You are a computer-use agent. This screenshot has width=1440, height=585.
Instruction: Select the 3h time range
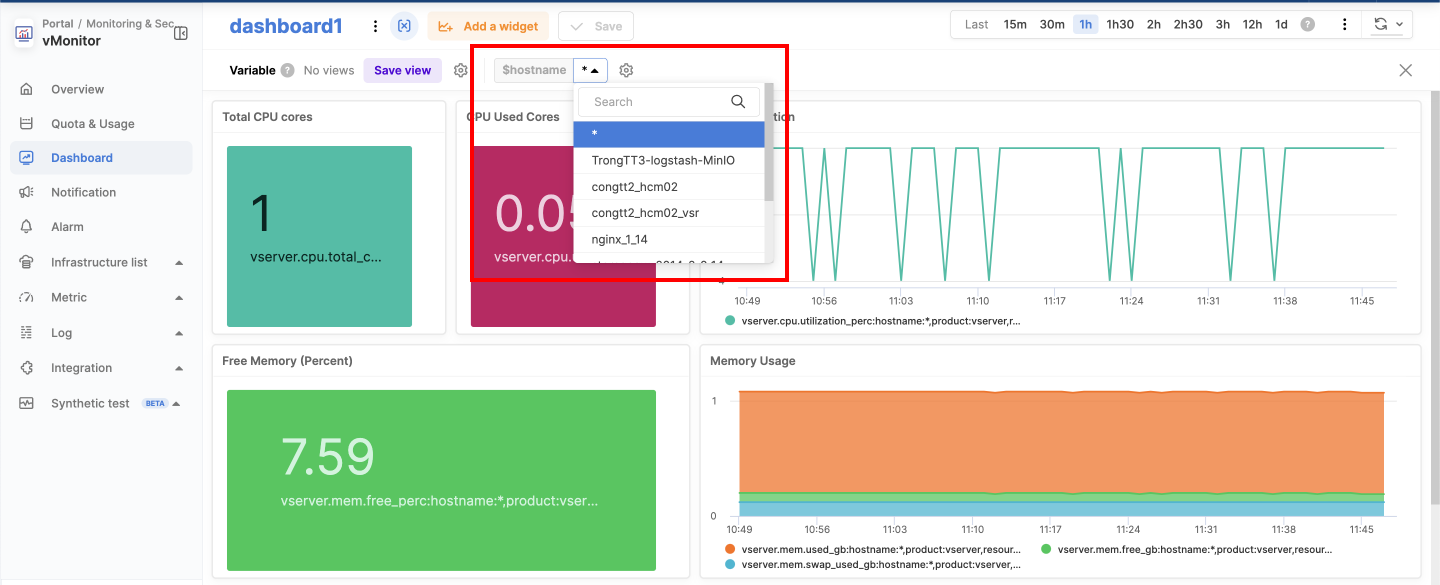pyautogui.click(x=1222, y=25)
